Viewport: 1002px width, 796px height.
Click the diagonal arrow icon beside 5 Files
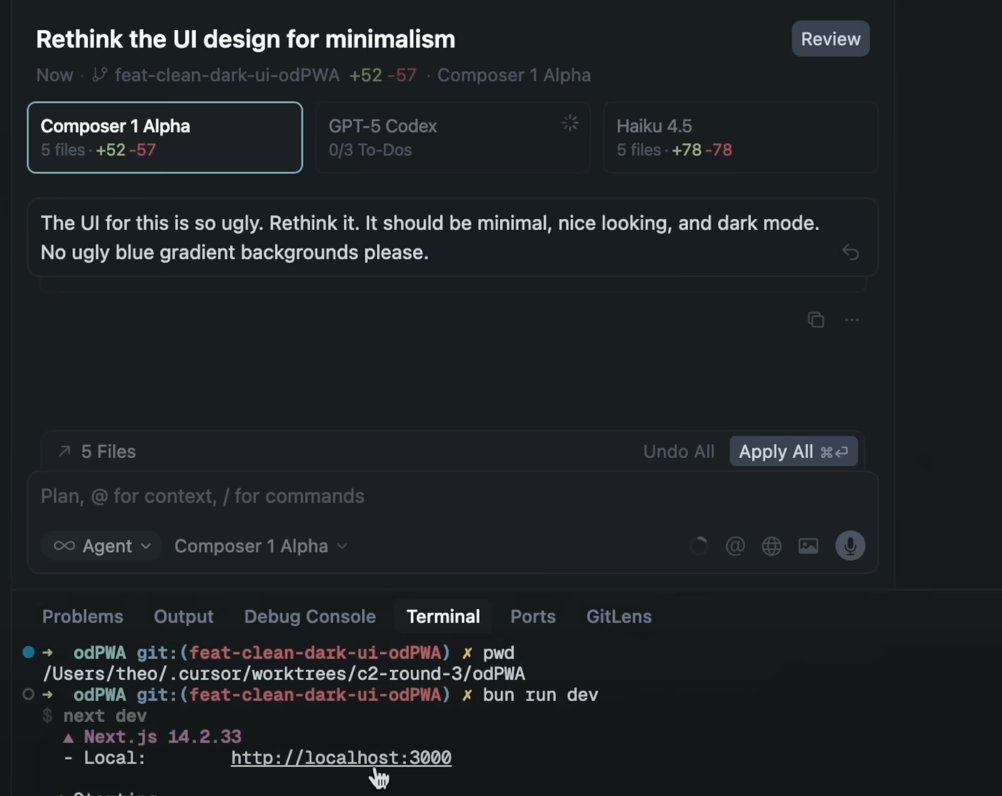pos(64,452)
